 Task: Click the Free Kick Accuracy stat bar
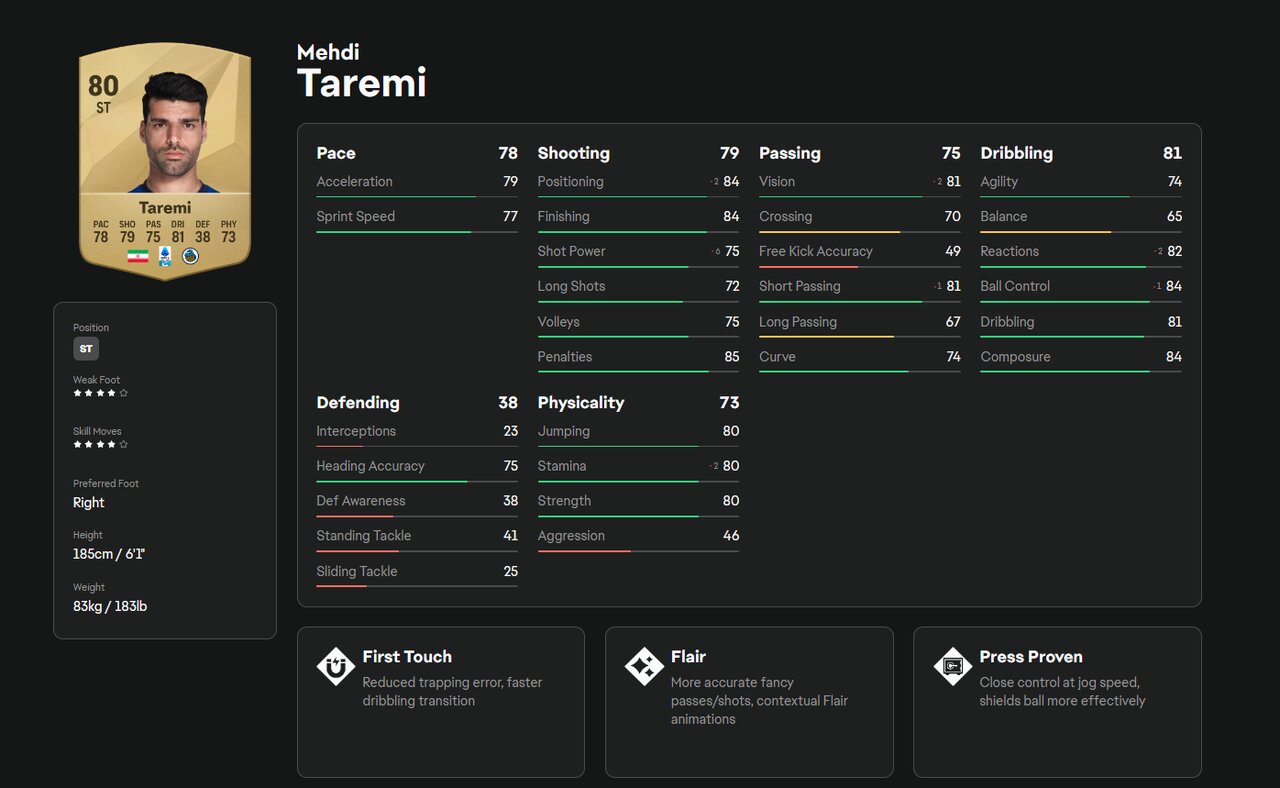pos(859,267)
